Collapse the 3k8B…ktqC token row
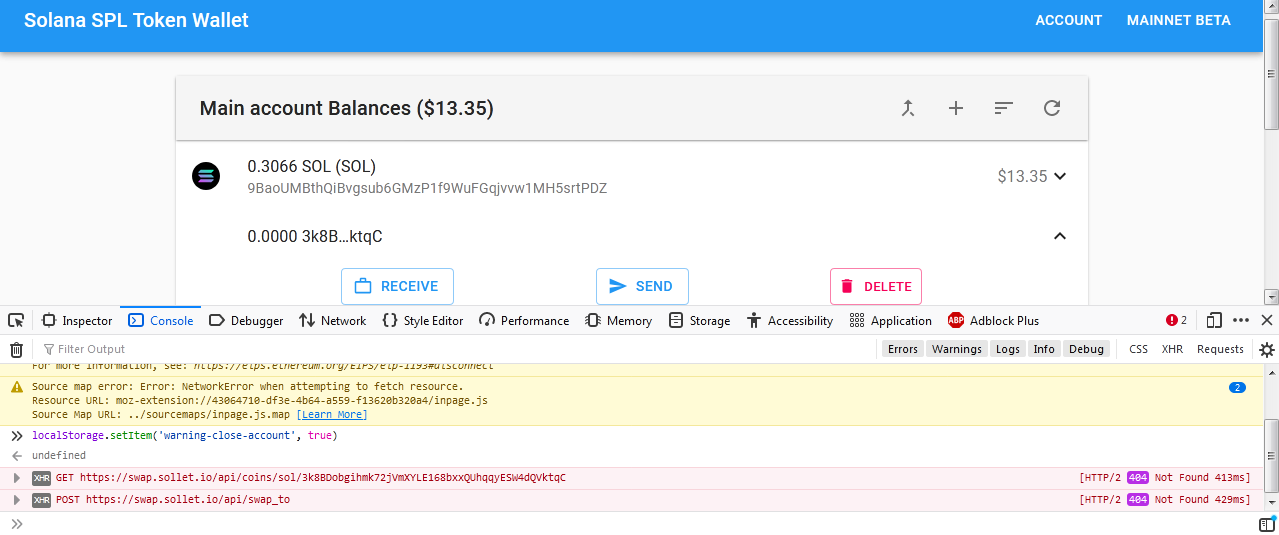This screenshot has width=1279, height=535. click(x=1060, y=236)
